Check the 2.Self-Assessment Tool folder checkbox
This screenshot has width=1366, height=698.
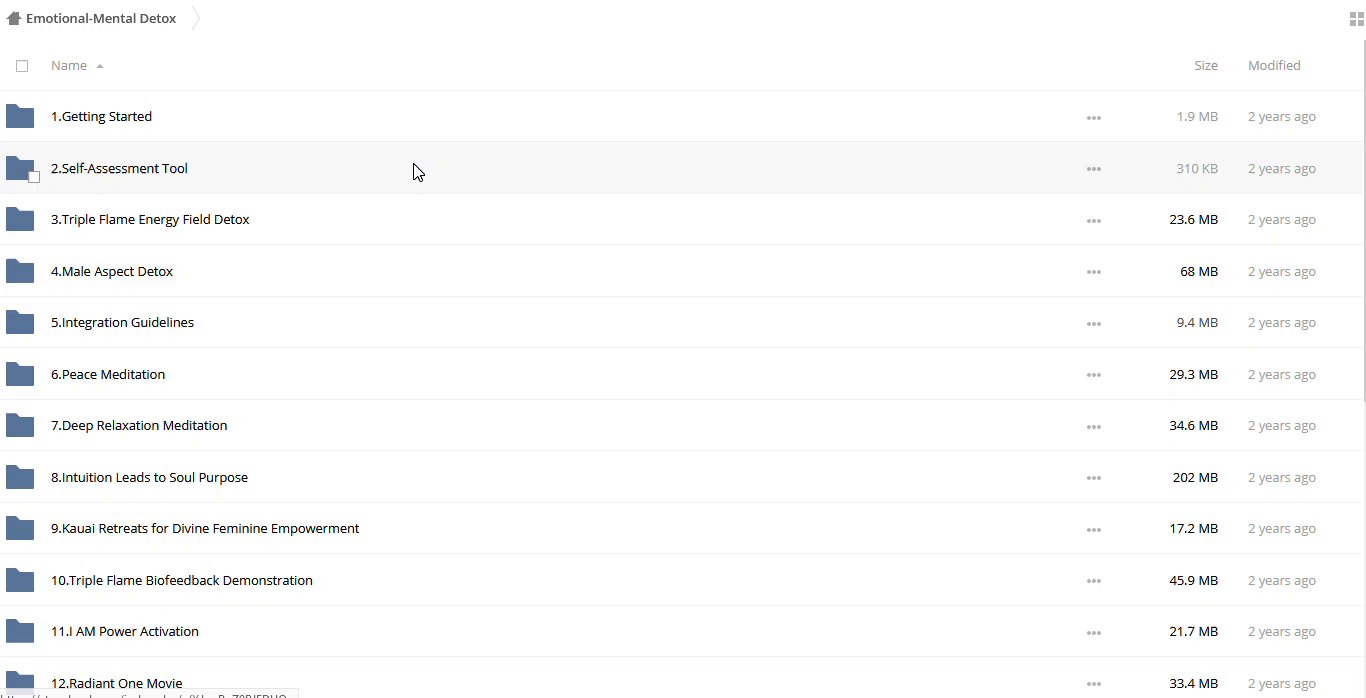(x=34, y=177)
